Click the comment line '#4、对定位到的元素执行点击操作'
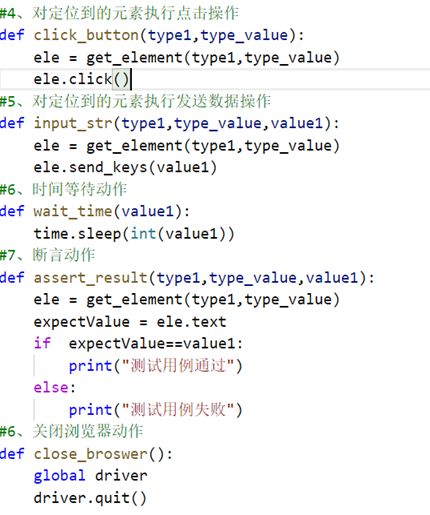 [119, 13]
